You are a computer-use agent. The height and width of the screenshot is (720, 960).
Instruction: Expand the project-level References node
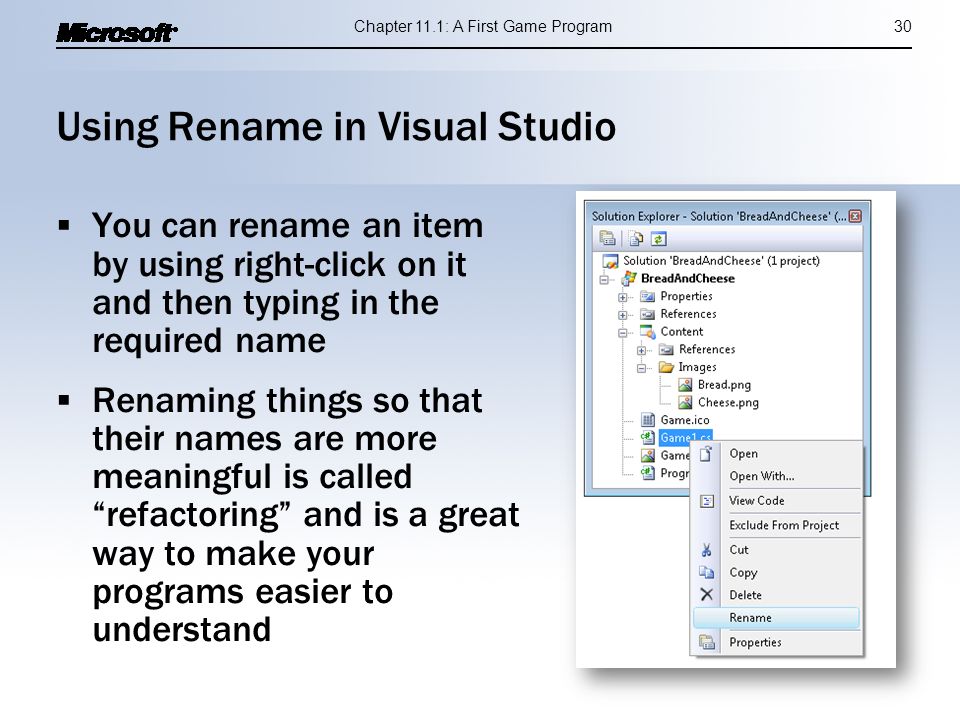(x=623, y=315)
